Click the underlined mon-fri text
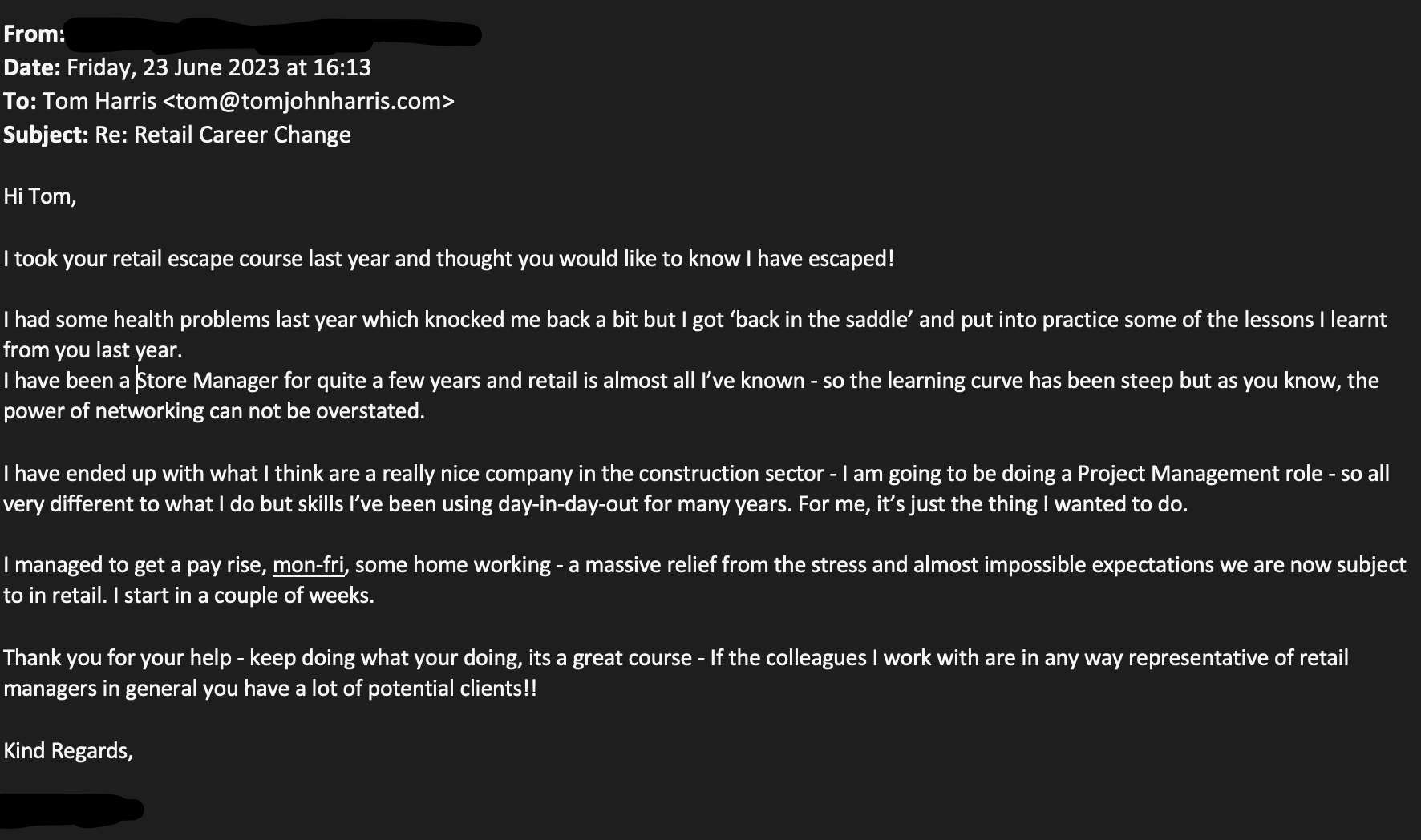The width and height of the screenshot is (1421, 840). [x=308, y=565]
